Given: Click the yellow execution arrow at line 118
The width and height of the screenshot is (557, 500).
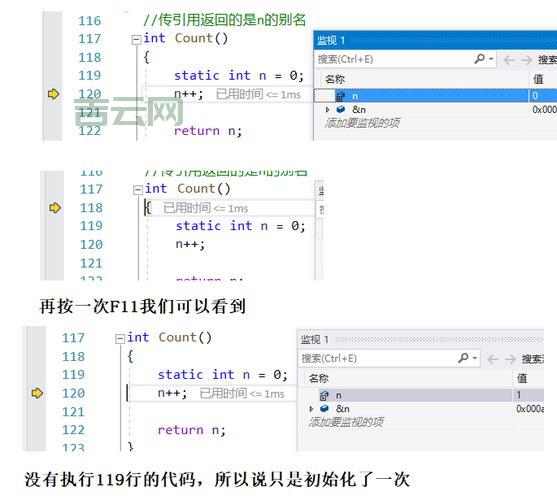Looking at the screenshot, I should 55,208.
